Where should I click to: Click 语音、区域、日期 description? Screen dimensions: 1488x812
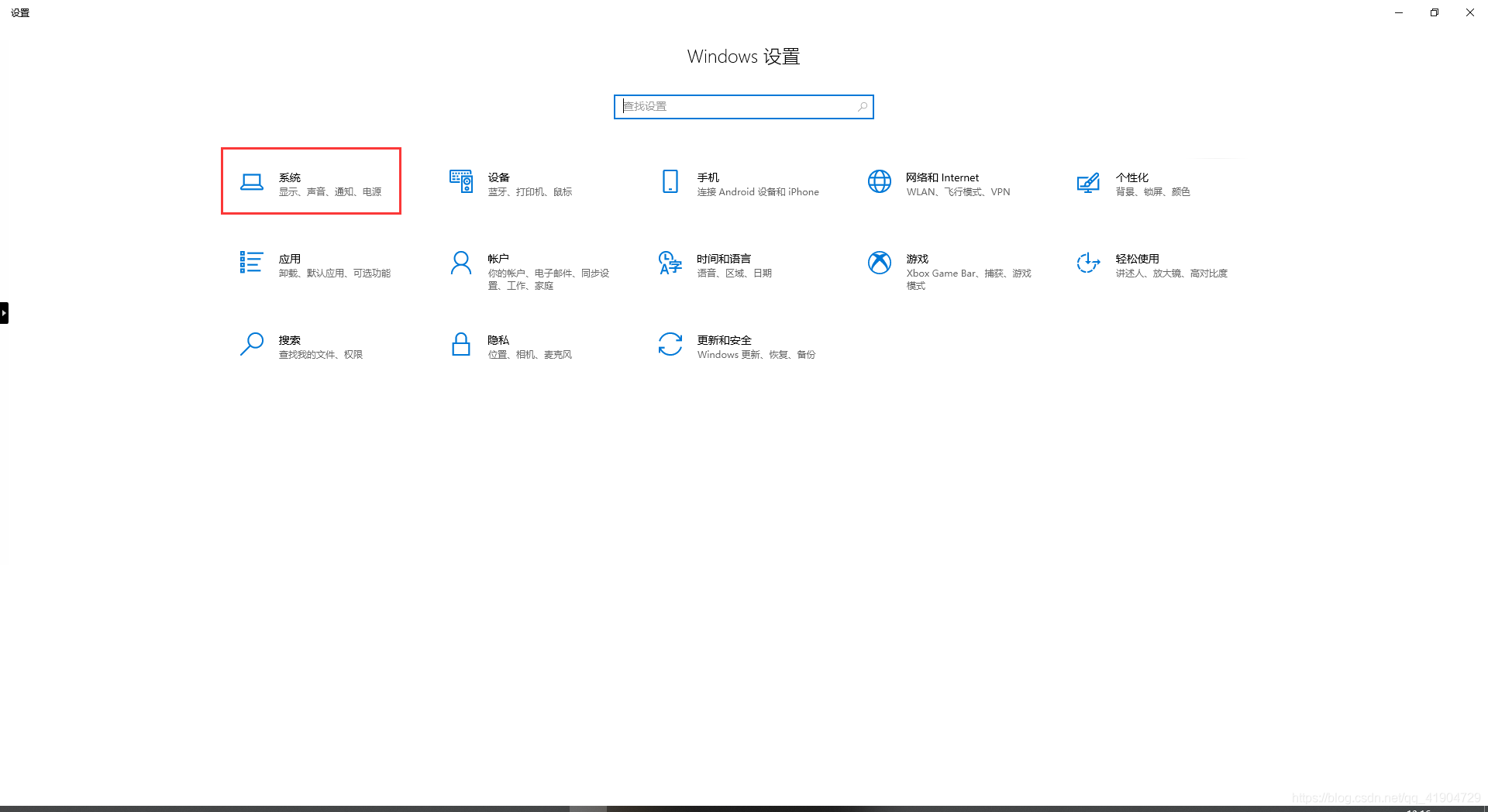click(x=735, y=274)
